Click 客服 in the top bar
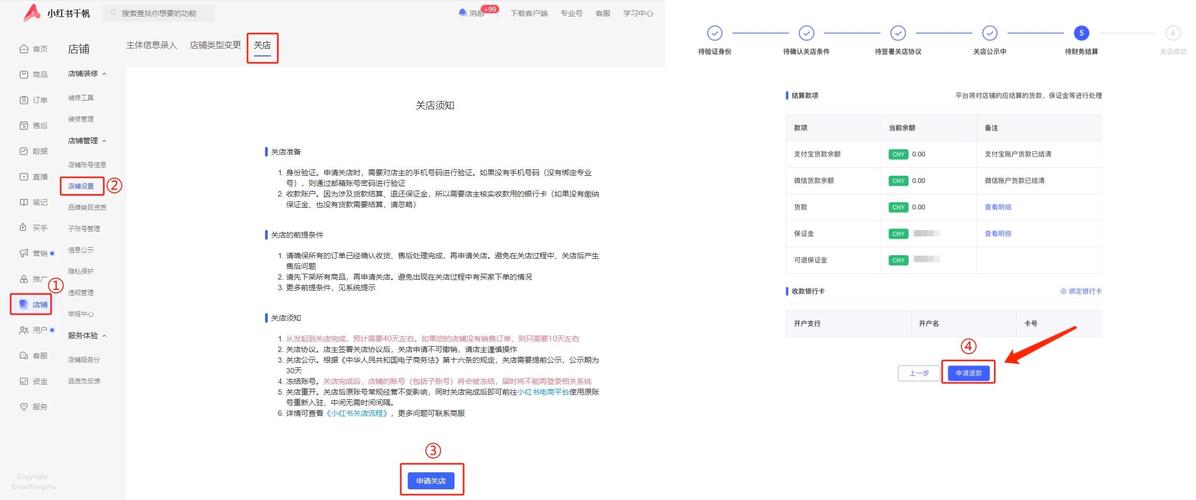1196x500 pixels. click(x=603, y=14)
